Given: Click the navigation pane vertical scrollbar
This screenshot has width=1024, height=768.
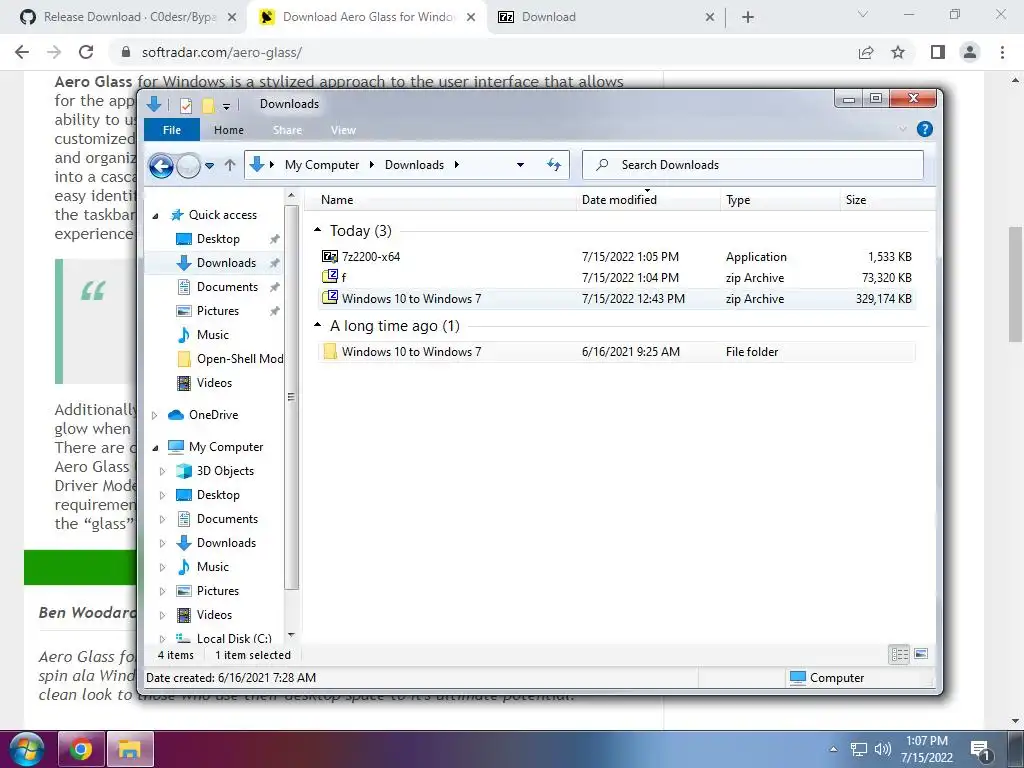Looking at the screenshot, I should (291, 397).
